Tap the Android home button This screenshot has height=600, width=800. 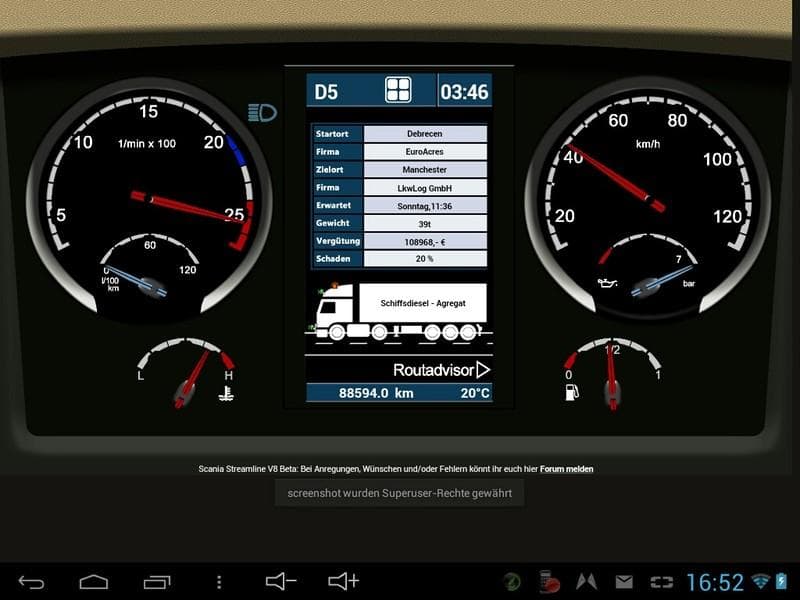pos(94,582)
